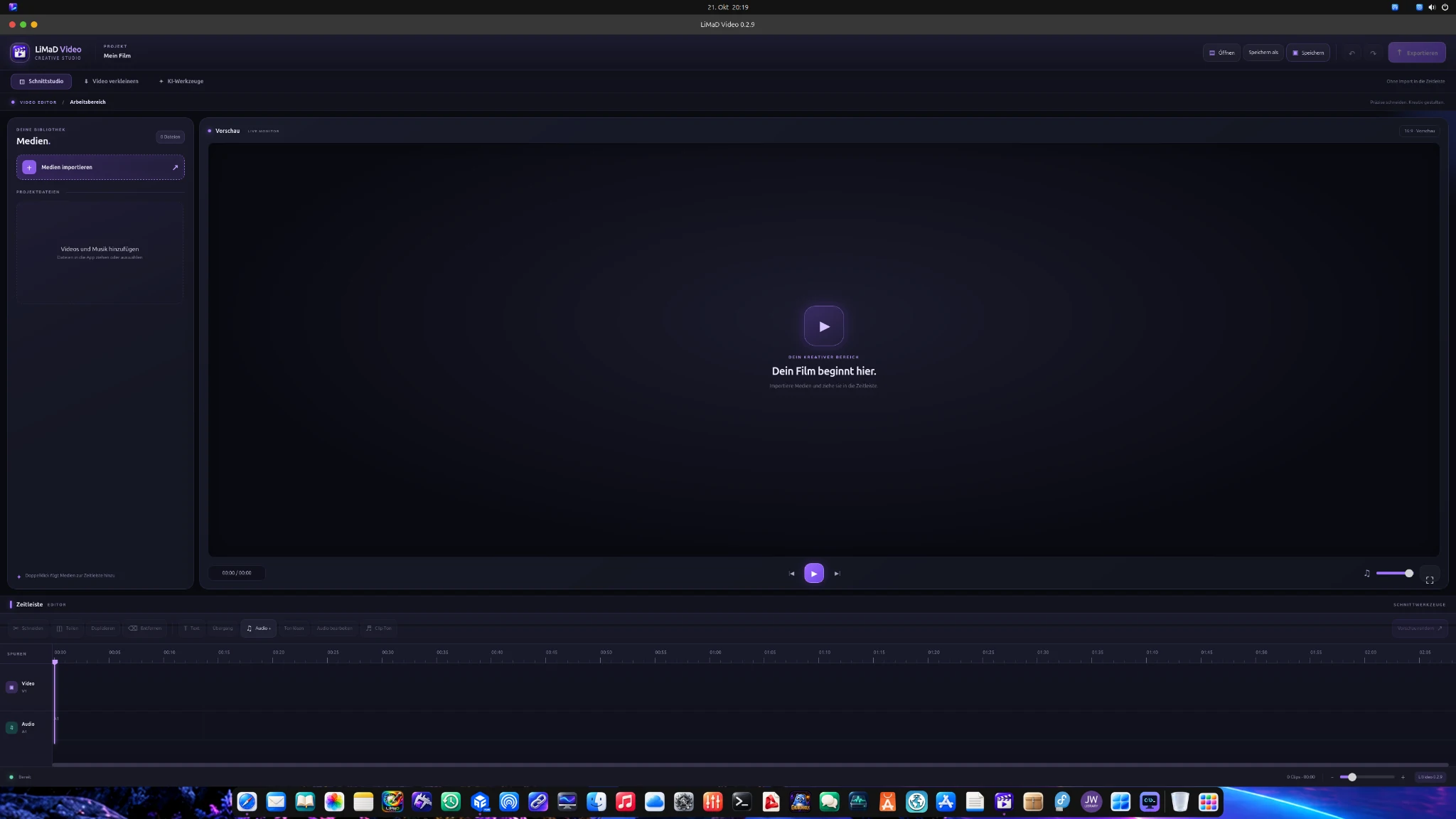Click Vorschau rendern button
This screenshot has width=1456, height=819.
pyautogui.click(x=1420, y=628)
